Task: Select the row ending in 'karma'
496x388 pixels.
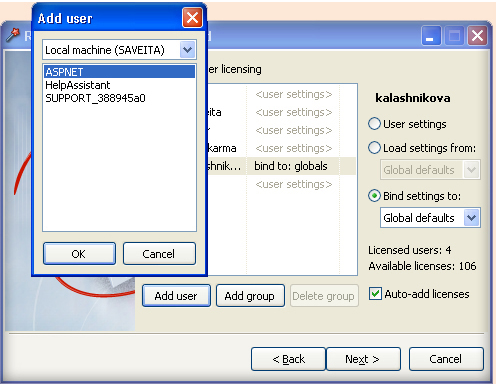Action: [x=282, y=148]
